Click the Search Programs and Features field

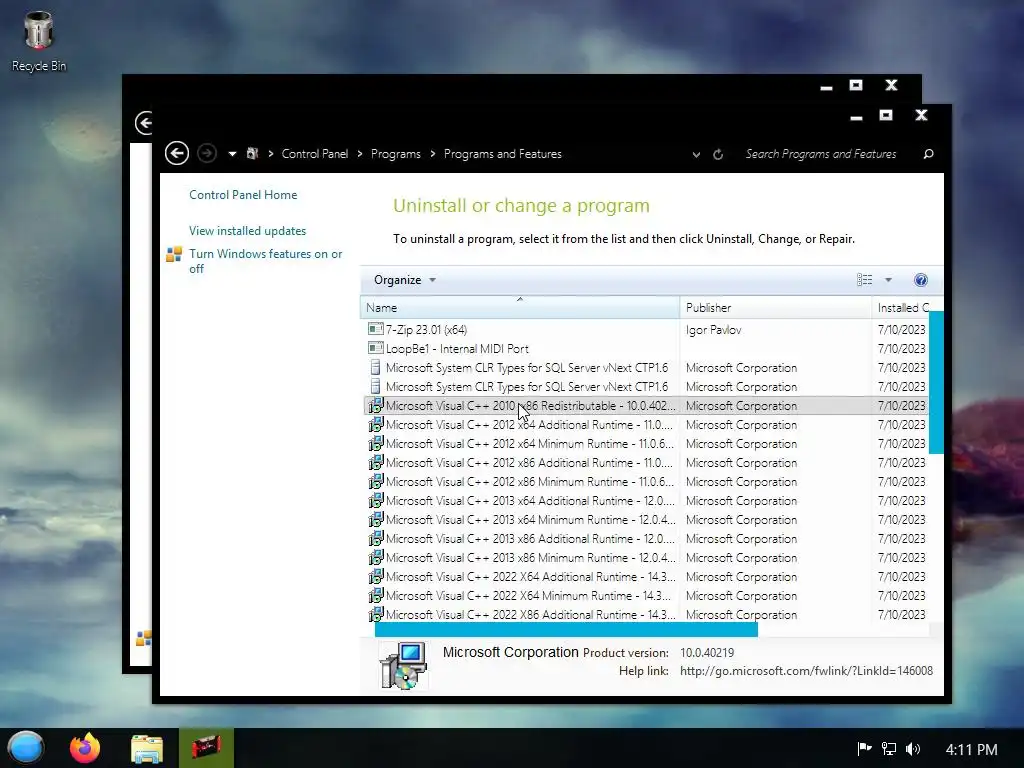point(821,154)
